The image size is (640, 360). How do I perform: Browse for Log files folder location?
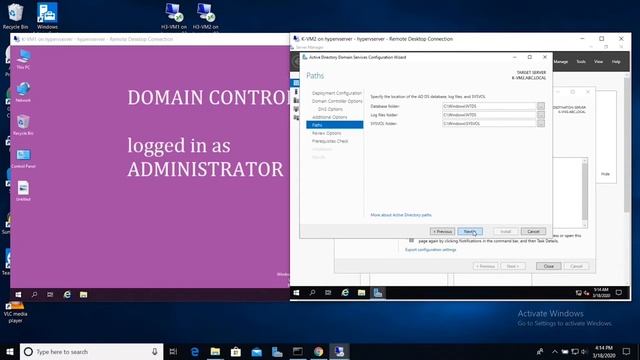540,115
